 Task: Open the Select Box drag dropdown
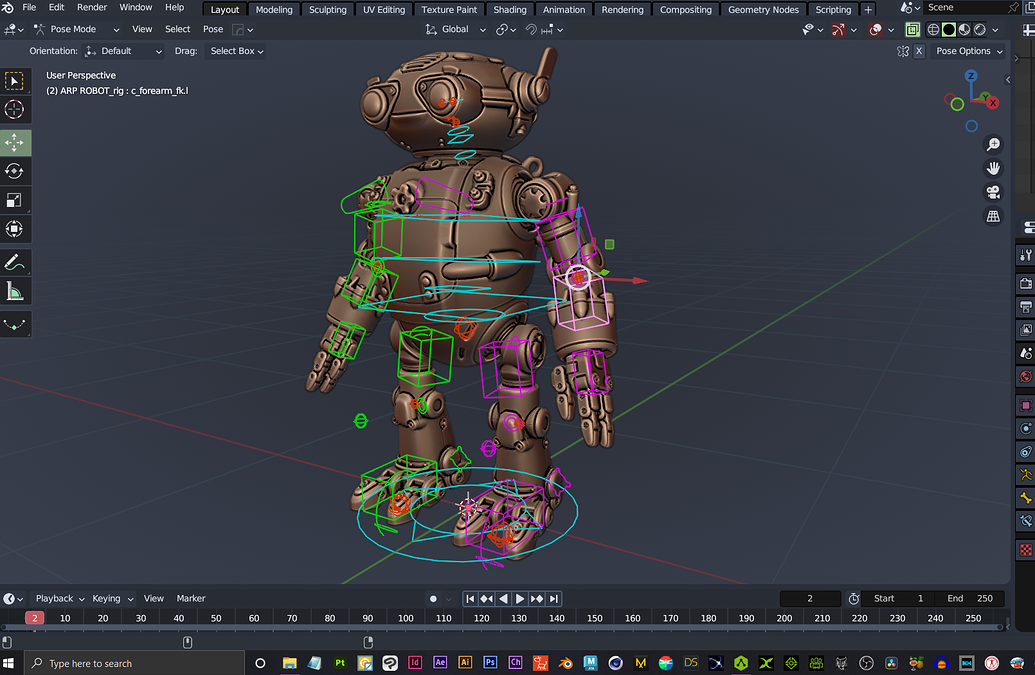pos(236,51)
